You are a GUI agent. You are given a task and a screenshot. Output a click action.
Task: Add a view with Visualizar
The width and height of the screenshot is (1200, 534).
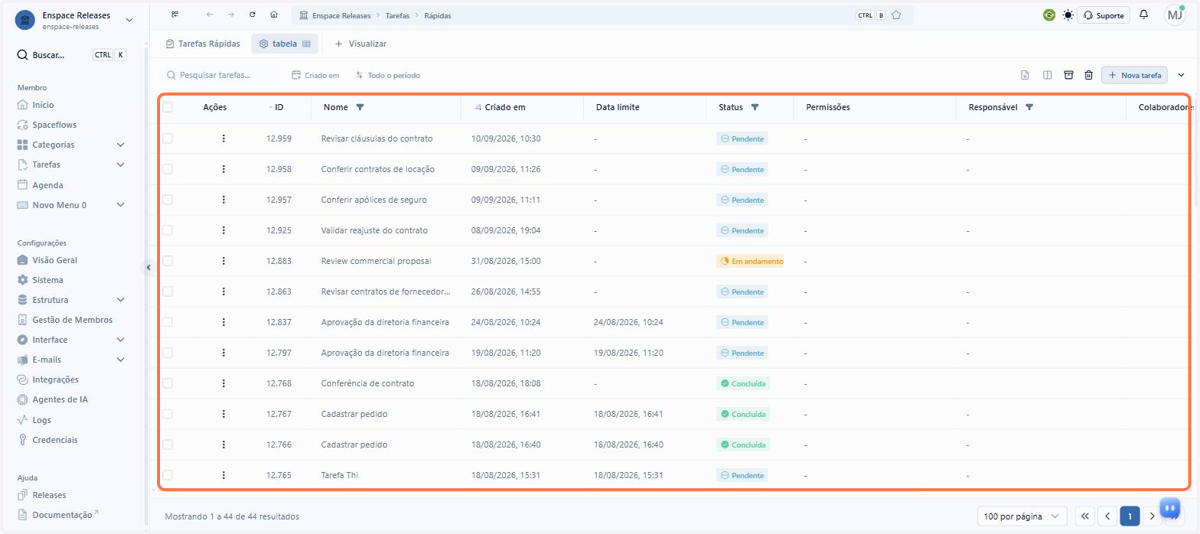[x=360, y=44]
